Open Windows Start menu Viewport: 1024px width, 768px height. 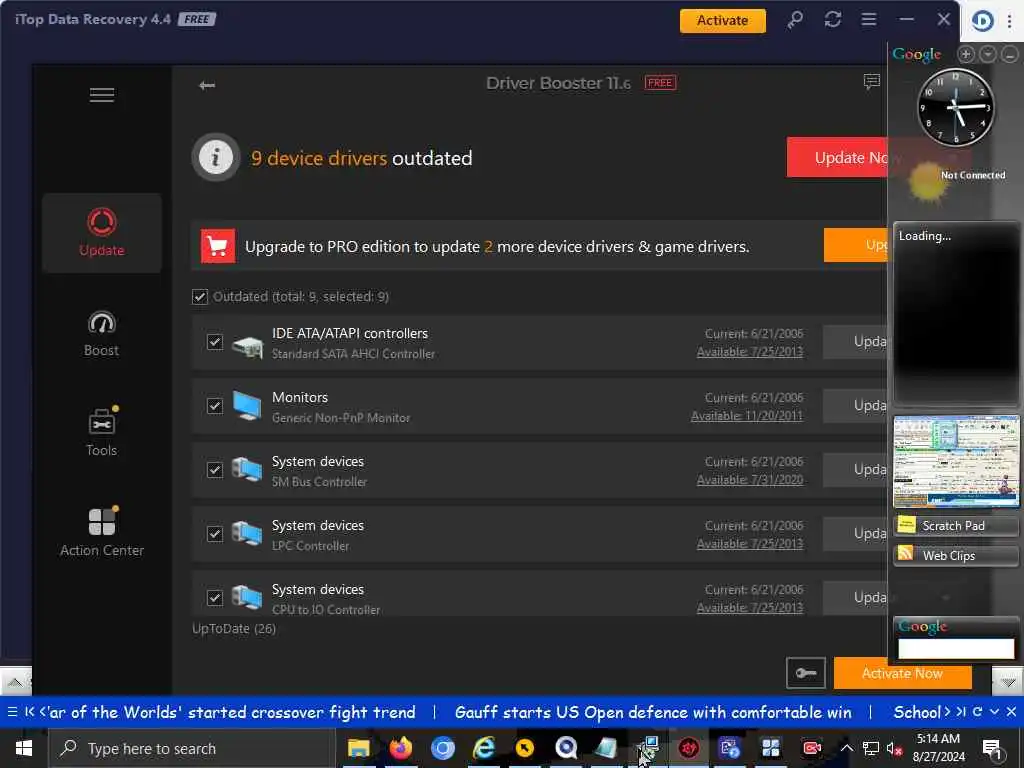[x=24, y=748]
